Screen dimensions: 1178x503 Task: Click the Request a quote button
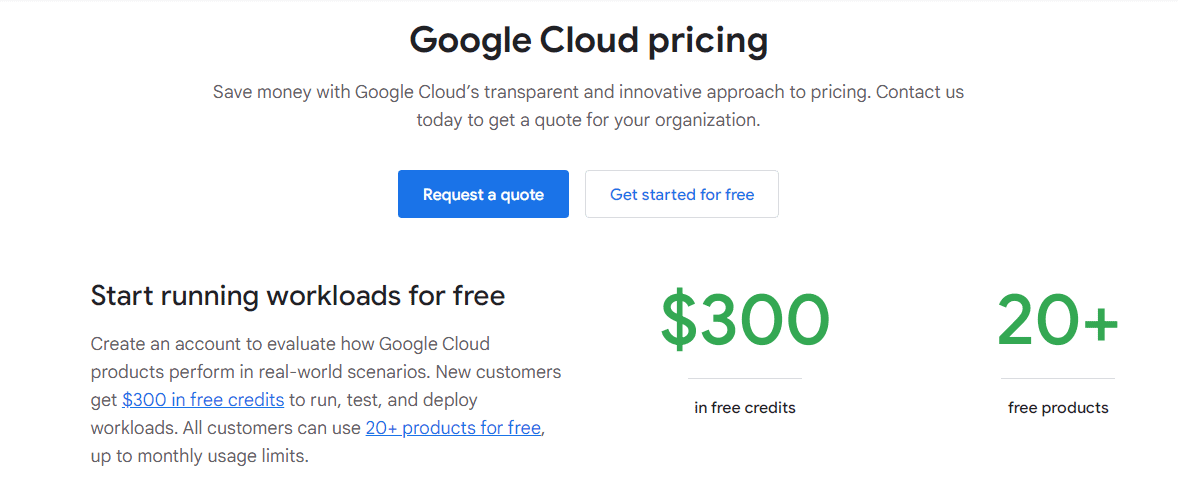coord(483,194)
